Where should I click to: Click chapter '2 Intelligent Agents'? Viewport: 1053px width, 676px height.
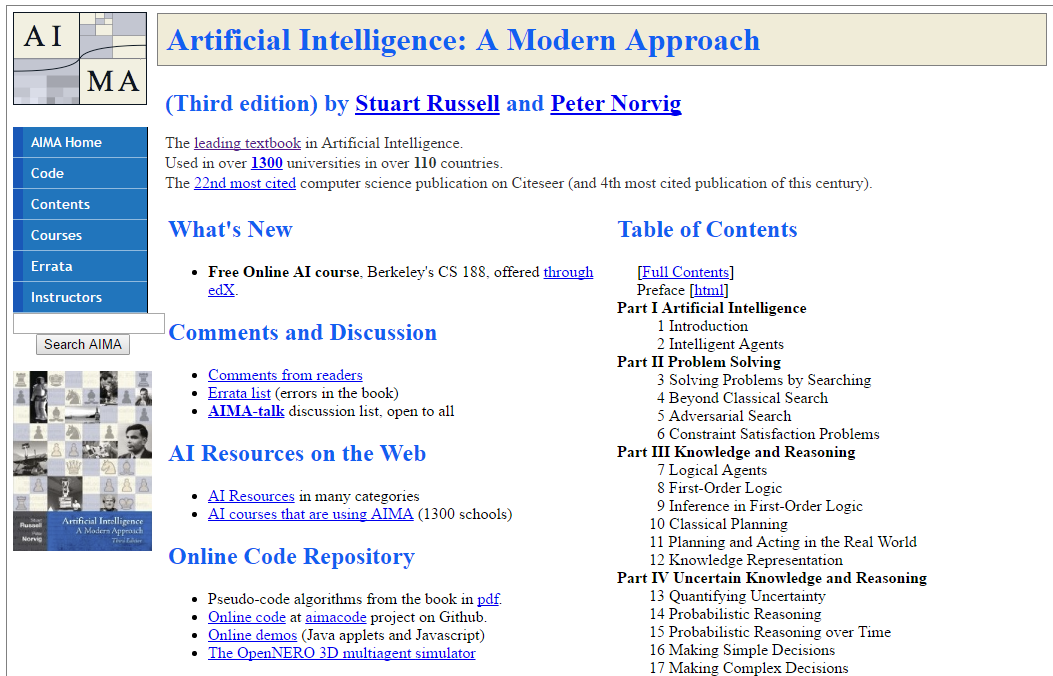[x=720, y=344]
